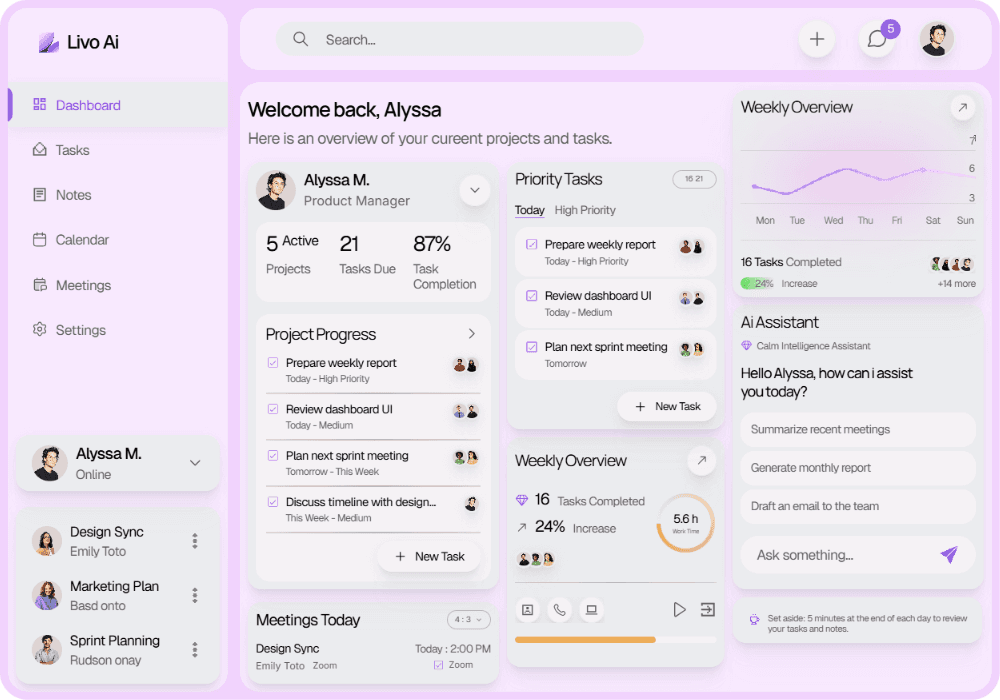Click the send paper plane icon
1000x700 pixels.
click(x=949, y=554)
